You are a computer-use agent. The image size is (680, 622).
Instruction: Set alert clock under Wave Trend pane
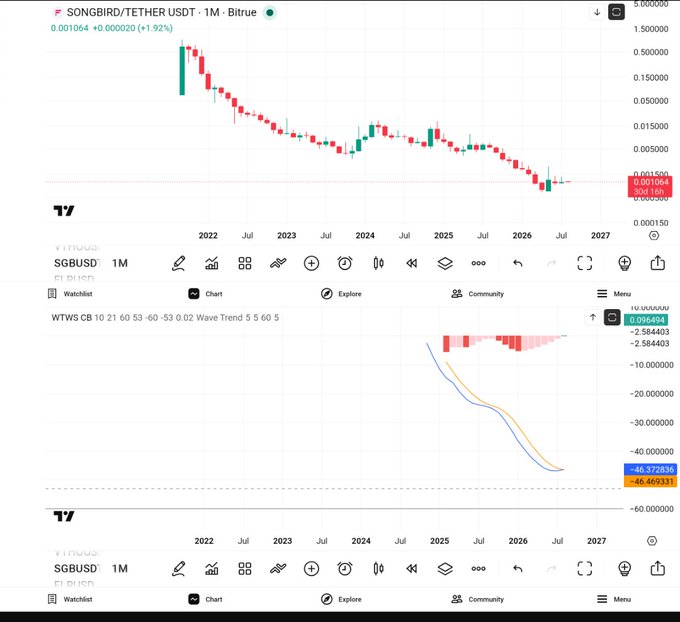345,568
